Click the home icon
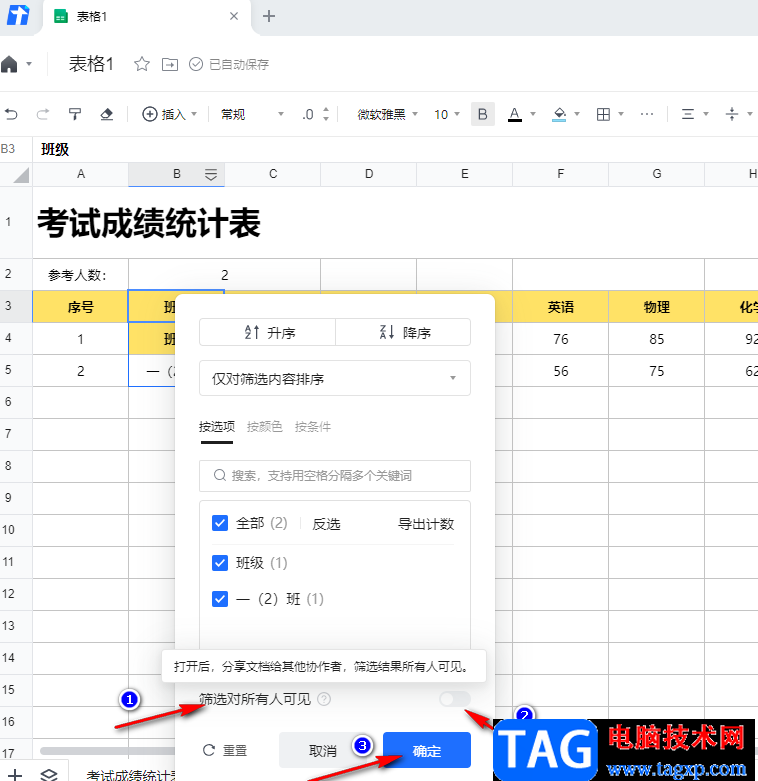The width and height of the screenshot is (758, 781). (9, 64)
